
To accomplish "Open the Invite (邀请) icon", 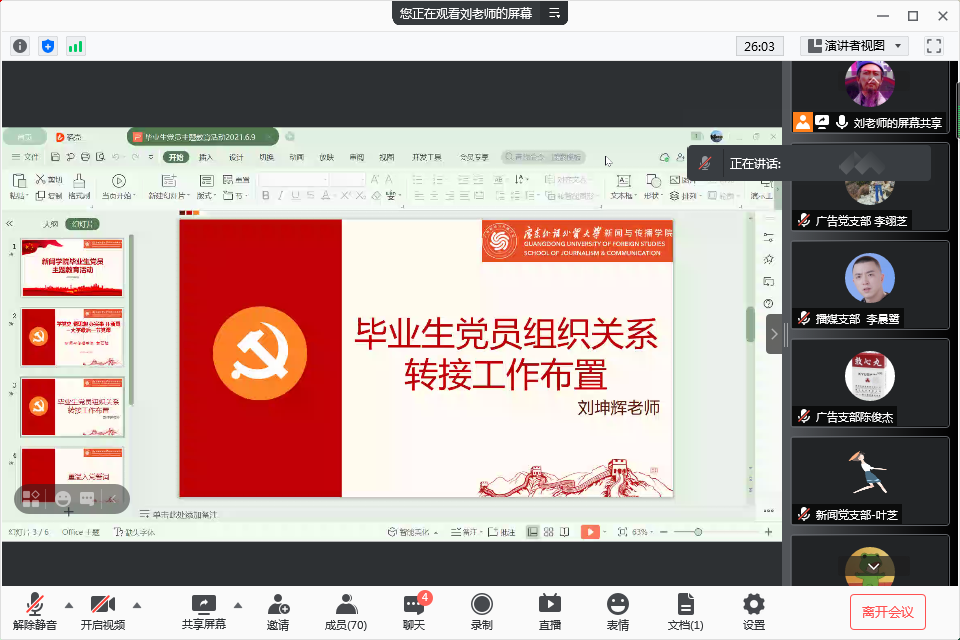I will pyautogui.click(x=278, y=611).
